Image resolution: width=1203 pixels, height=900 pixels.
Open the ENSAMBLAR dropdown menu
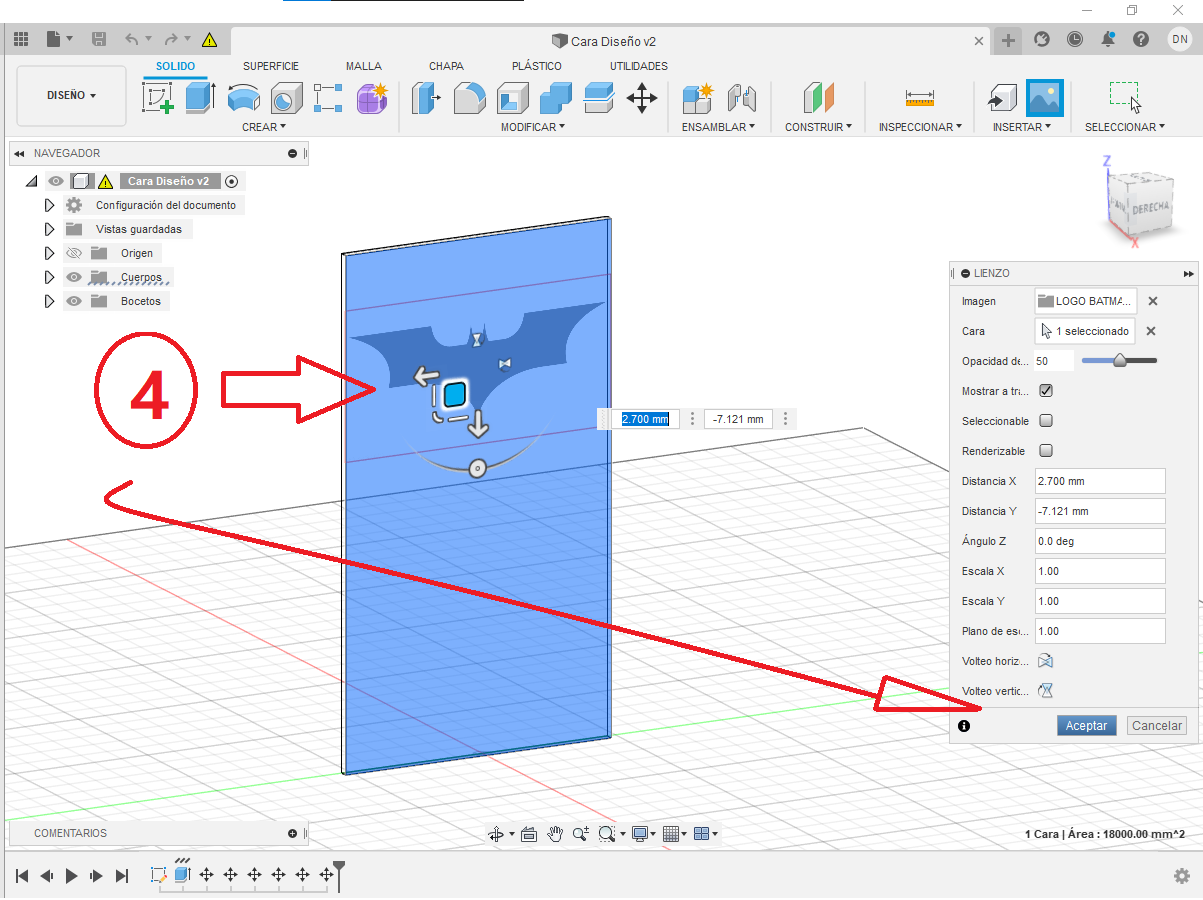point(718,127)
